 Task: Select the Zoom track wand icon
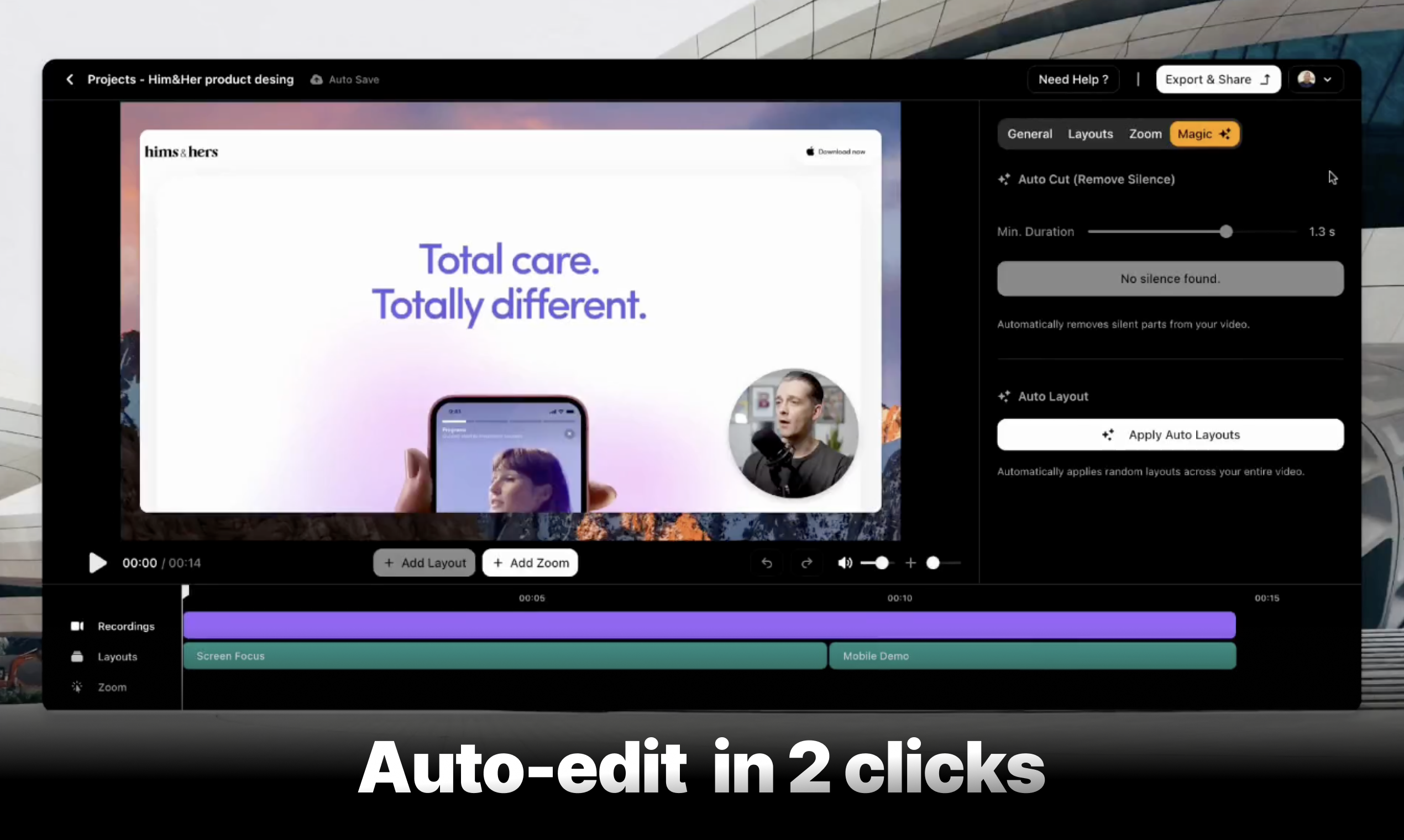[x=77, y=686]
